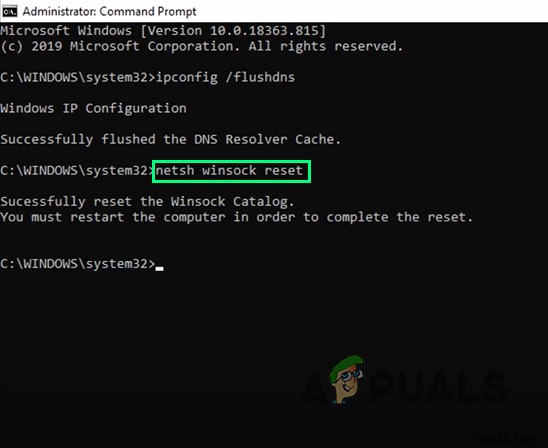
Task: Click the Microsoft Windows version line
Action: [x=163, y=31]
